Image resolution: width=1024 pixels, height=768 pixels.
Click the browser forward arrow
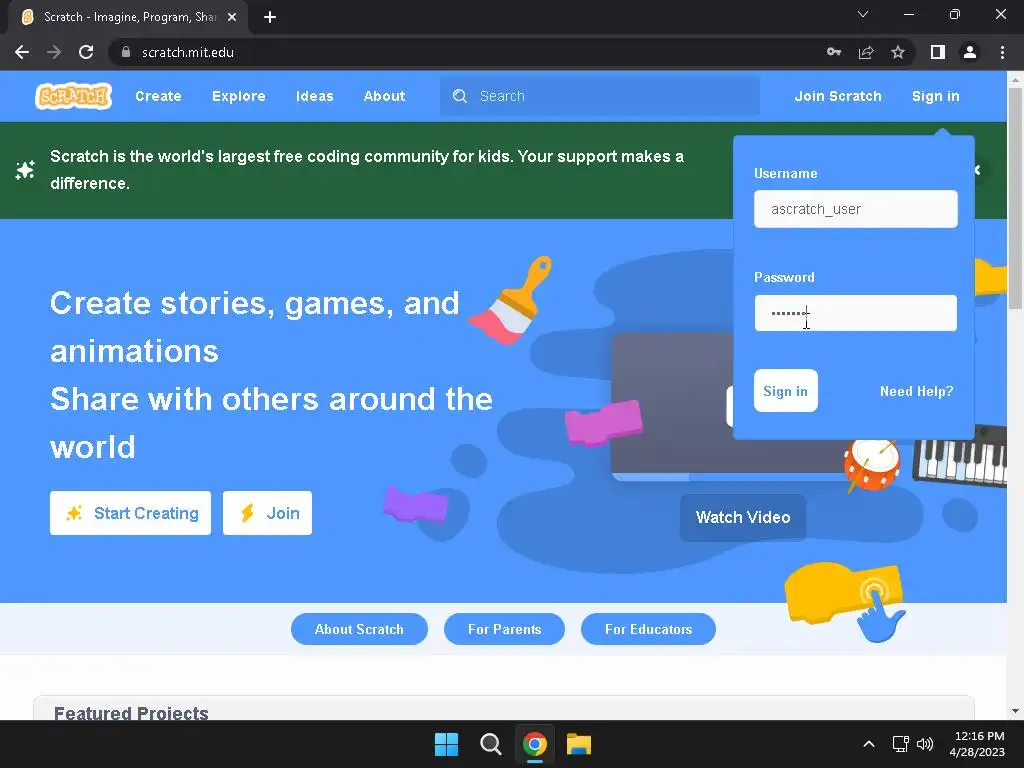54,52
